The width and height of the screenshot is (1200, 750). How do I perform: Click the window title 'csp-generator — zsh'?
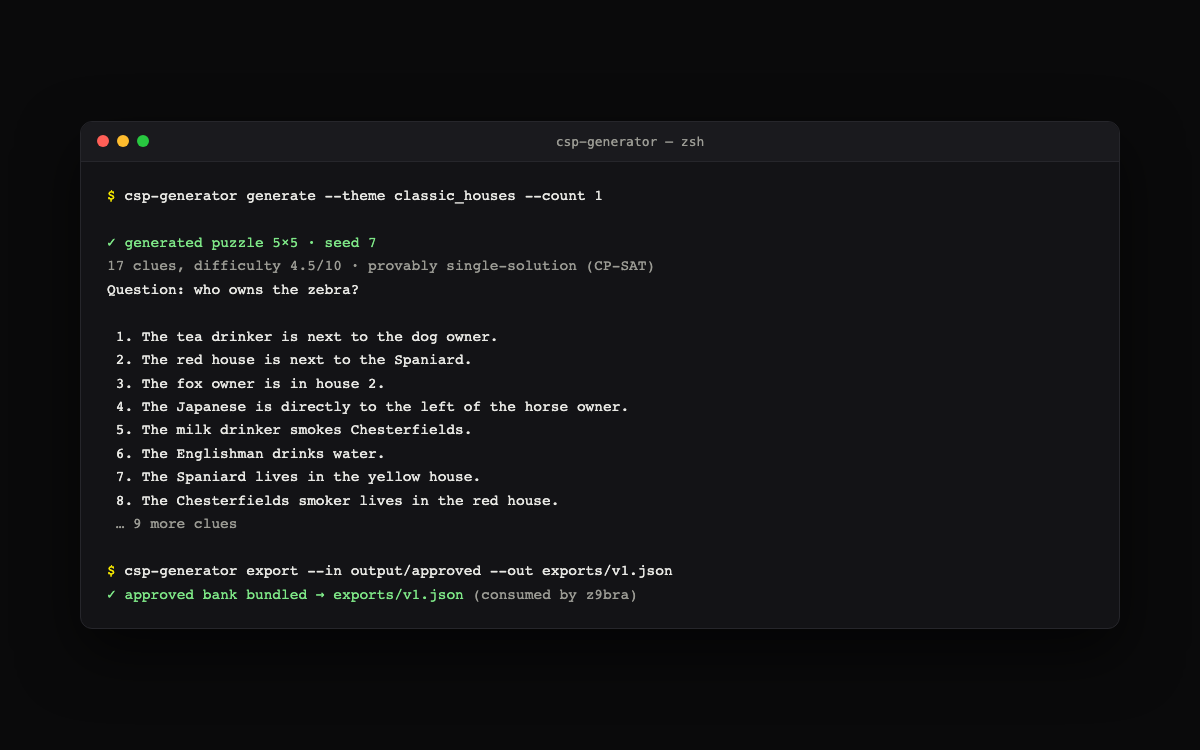630,142
